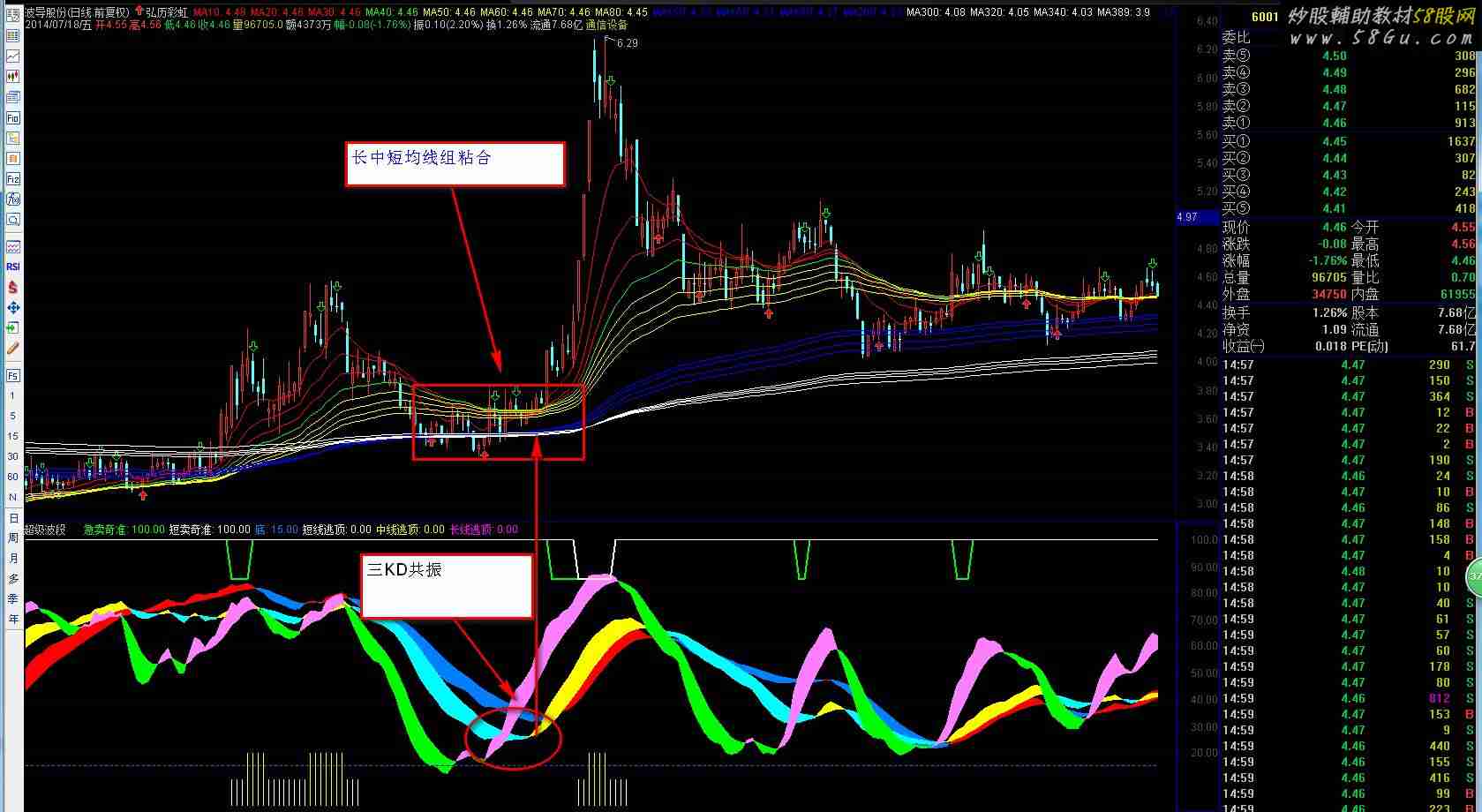
Task: Switch to weekly 周 chart
Action: [x=13, y=538]
